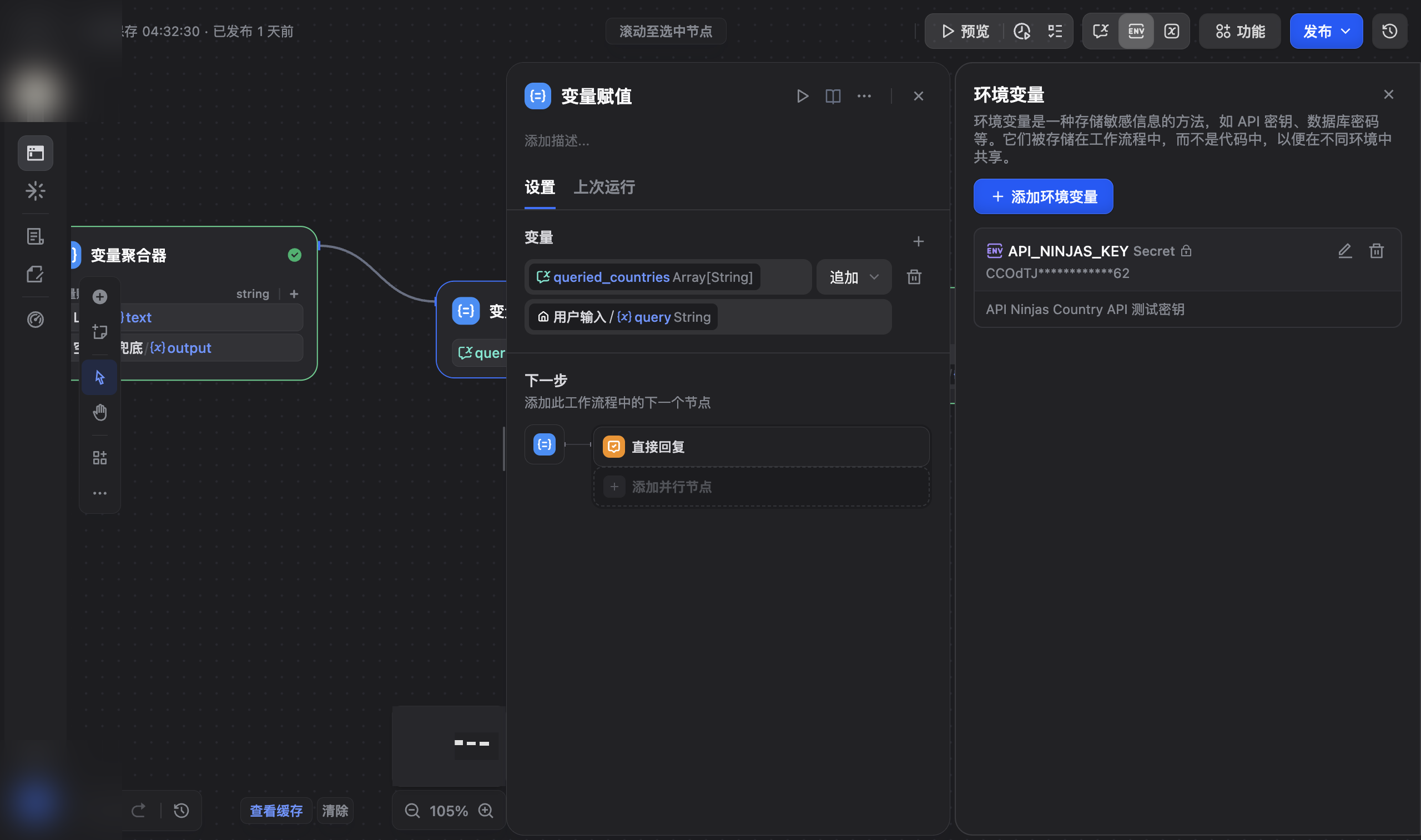Open the 105% zoom level menu
The image size is (1421, 840).
pos(449,811)
